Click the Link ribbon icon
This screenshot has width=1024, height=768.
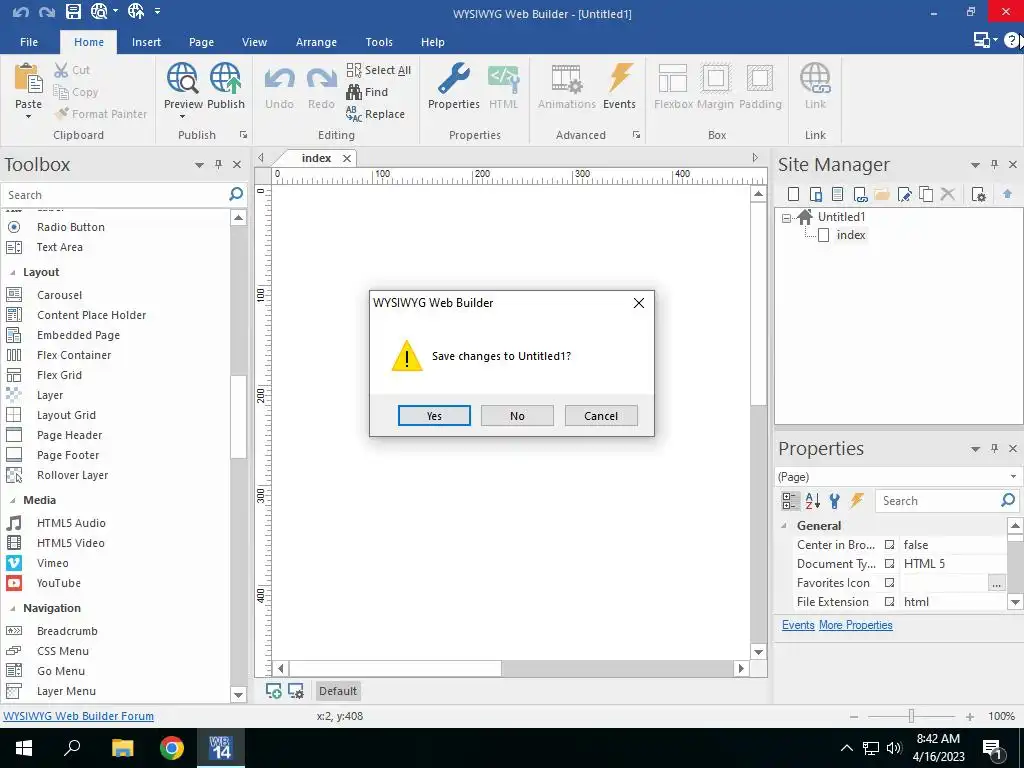(815, 78)
